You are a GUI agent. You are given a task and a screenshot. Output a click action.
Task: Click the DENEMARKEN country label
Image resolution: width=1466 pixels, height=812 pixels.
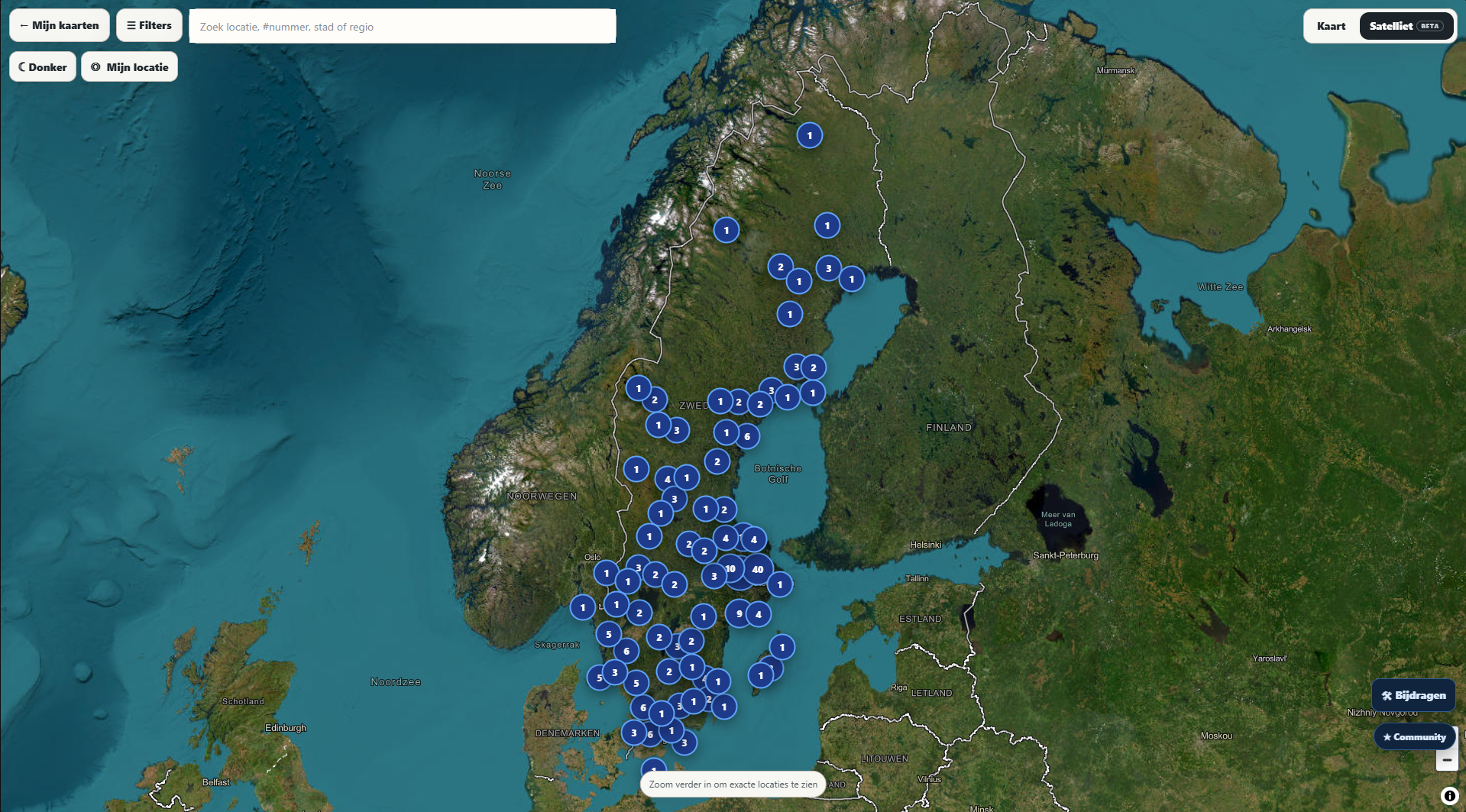click(567, 733)
